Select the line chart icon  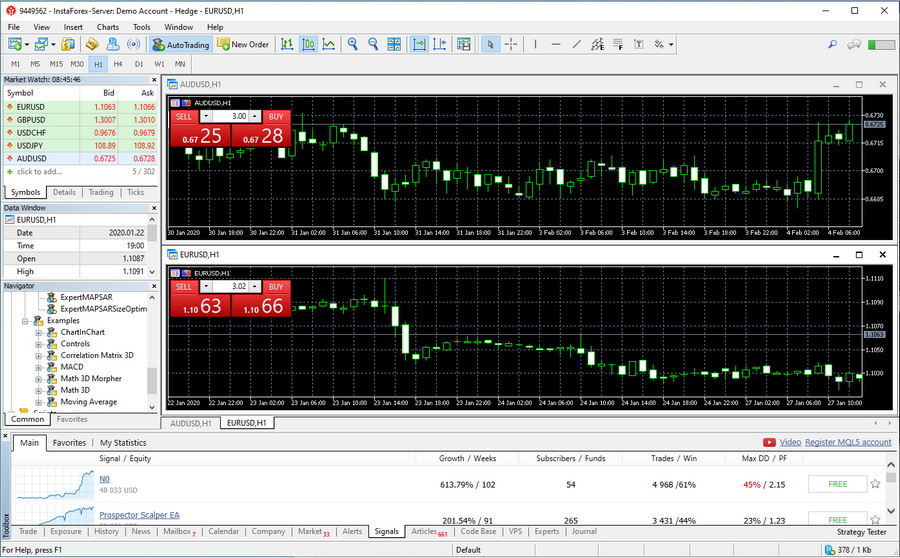[x=329, y=44]
